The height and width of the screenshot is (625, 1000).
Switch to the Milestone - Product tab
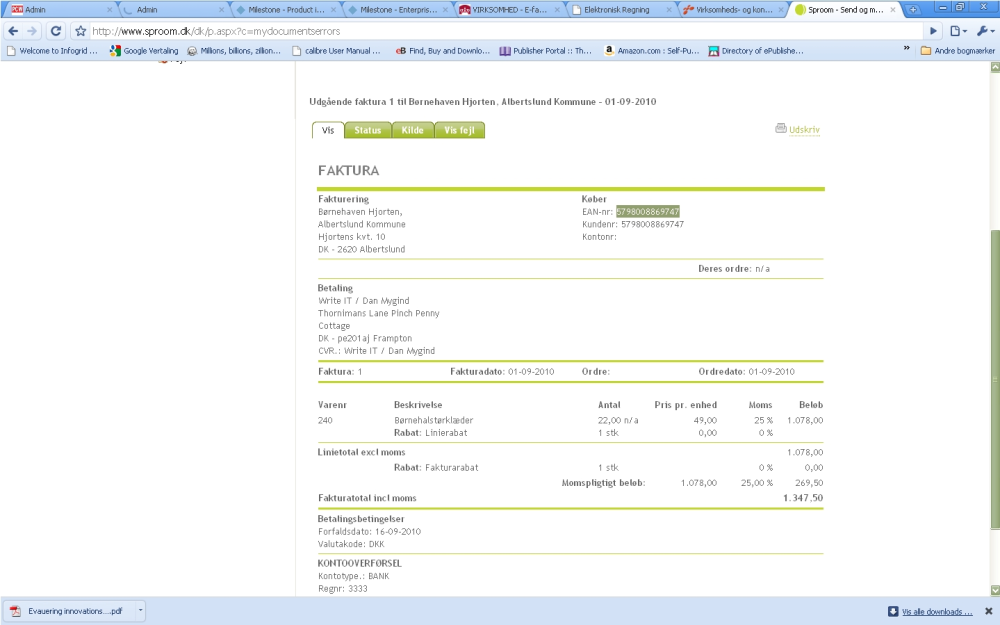(x=284, y=10)
